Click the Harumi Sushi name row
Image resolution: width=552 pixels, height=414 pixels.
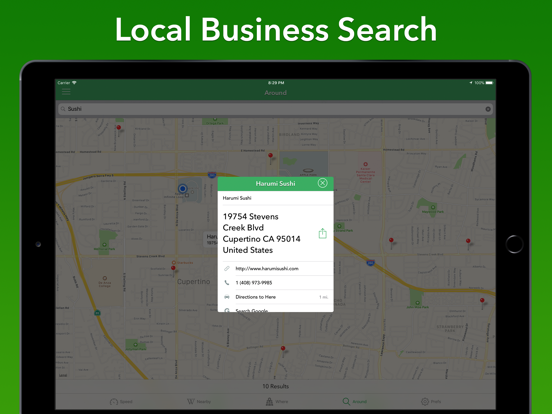tap(275, 198)
